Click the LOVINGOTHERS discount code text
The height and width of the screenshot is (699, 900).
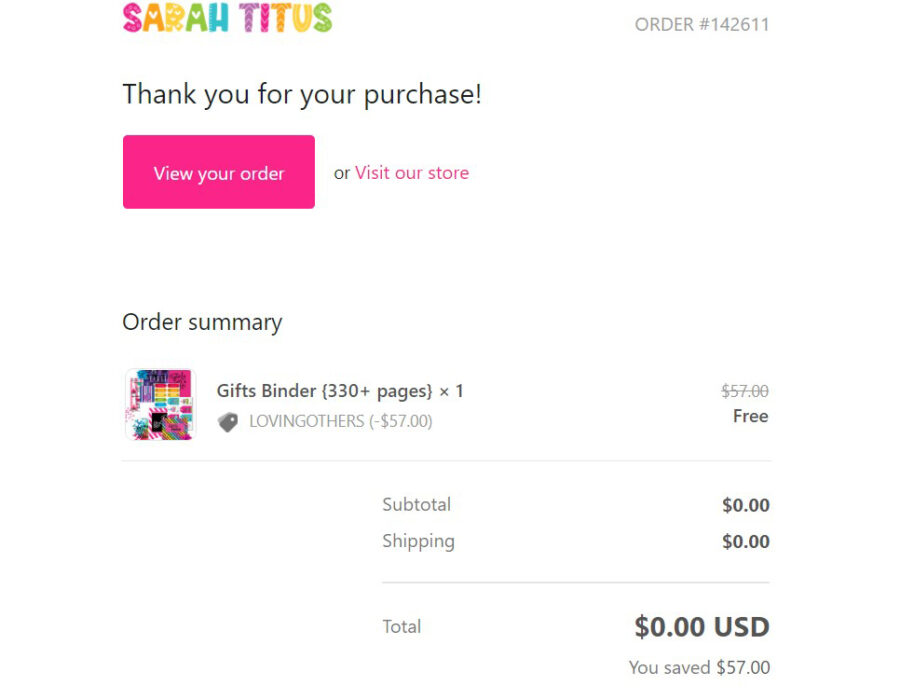click(x=340, y=422)
